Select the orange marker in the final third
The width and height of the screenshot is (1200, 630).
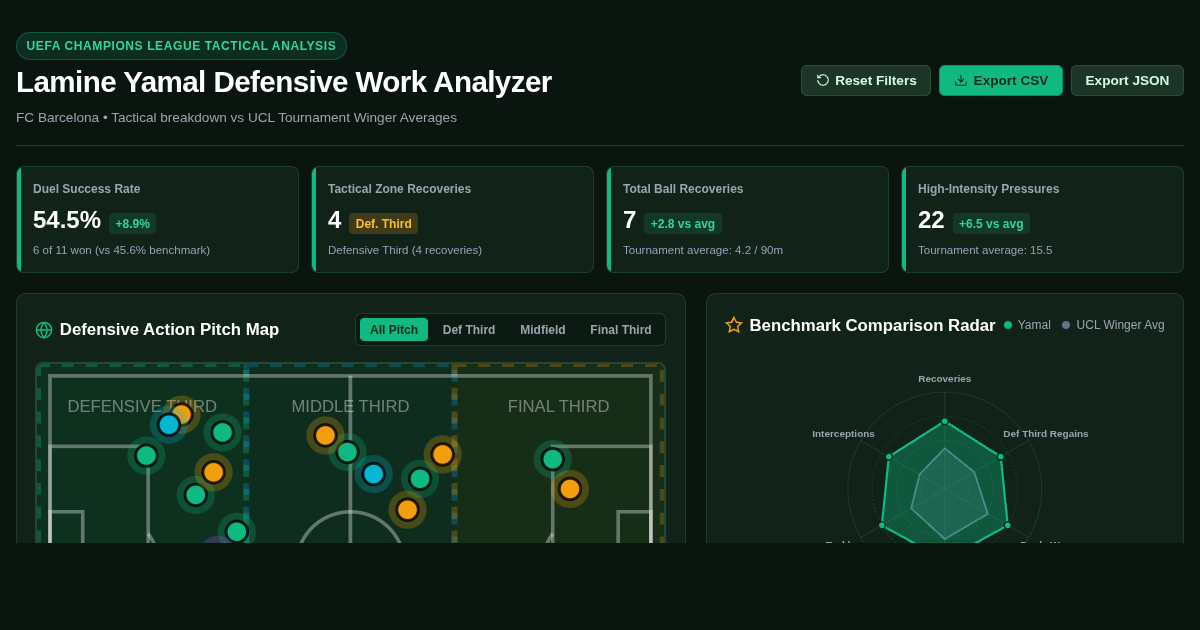point(570,489)
